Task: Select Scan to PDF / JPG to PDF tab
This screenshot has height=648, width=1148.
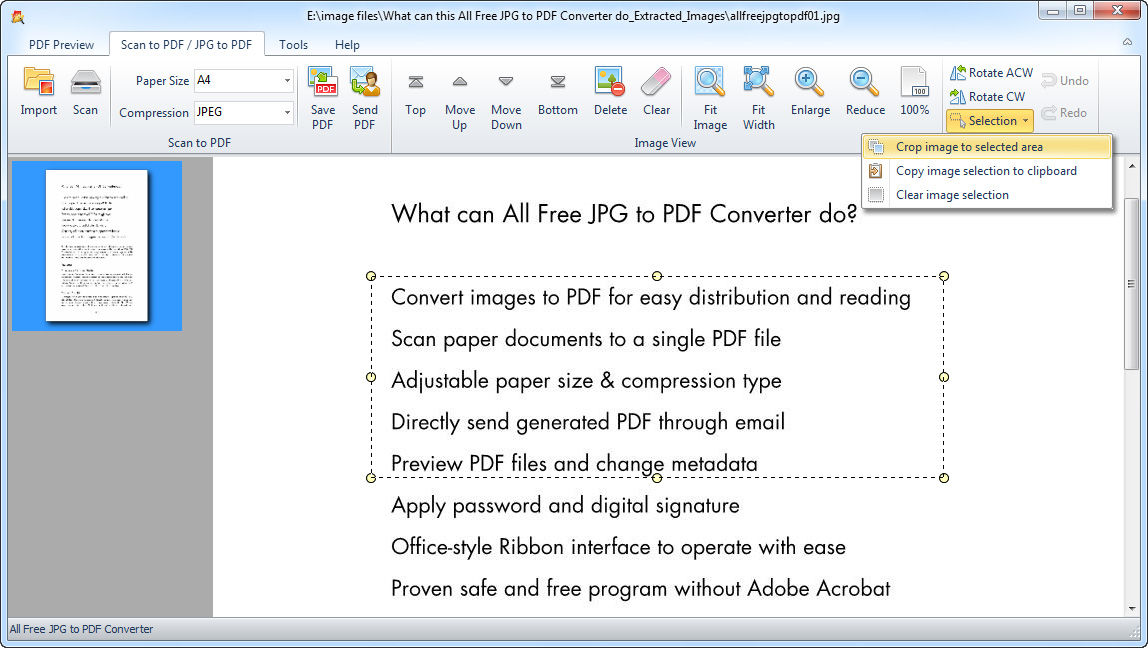Action: [187, 45]
